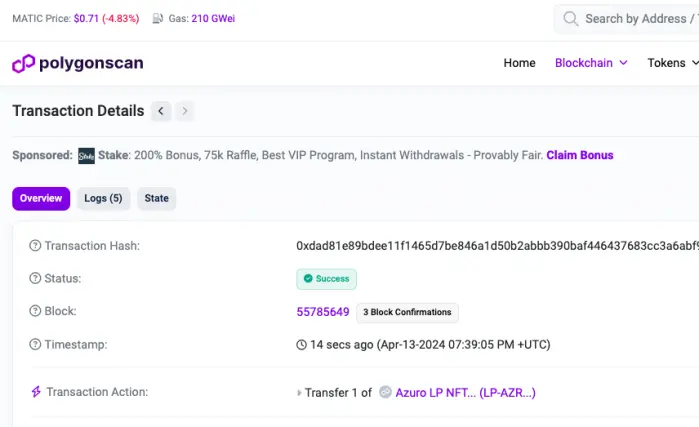Click the Azuro LP NFT token icon
Image resolution: width=699 pixels, height=427 pixels.
(x=385, y=392)
